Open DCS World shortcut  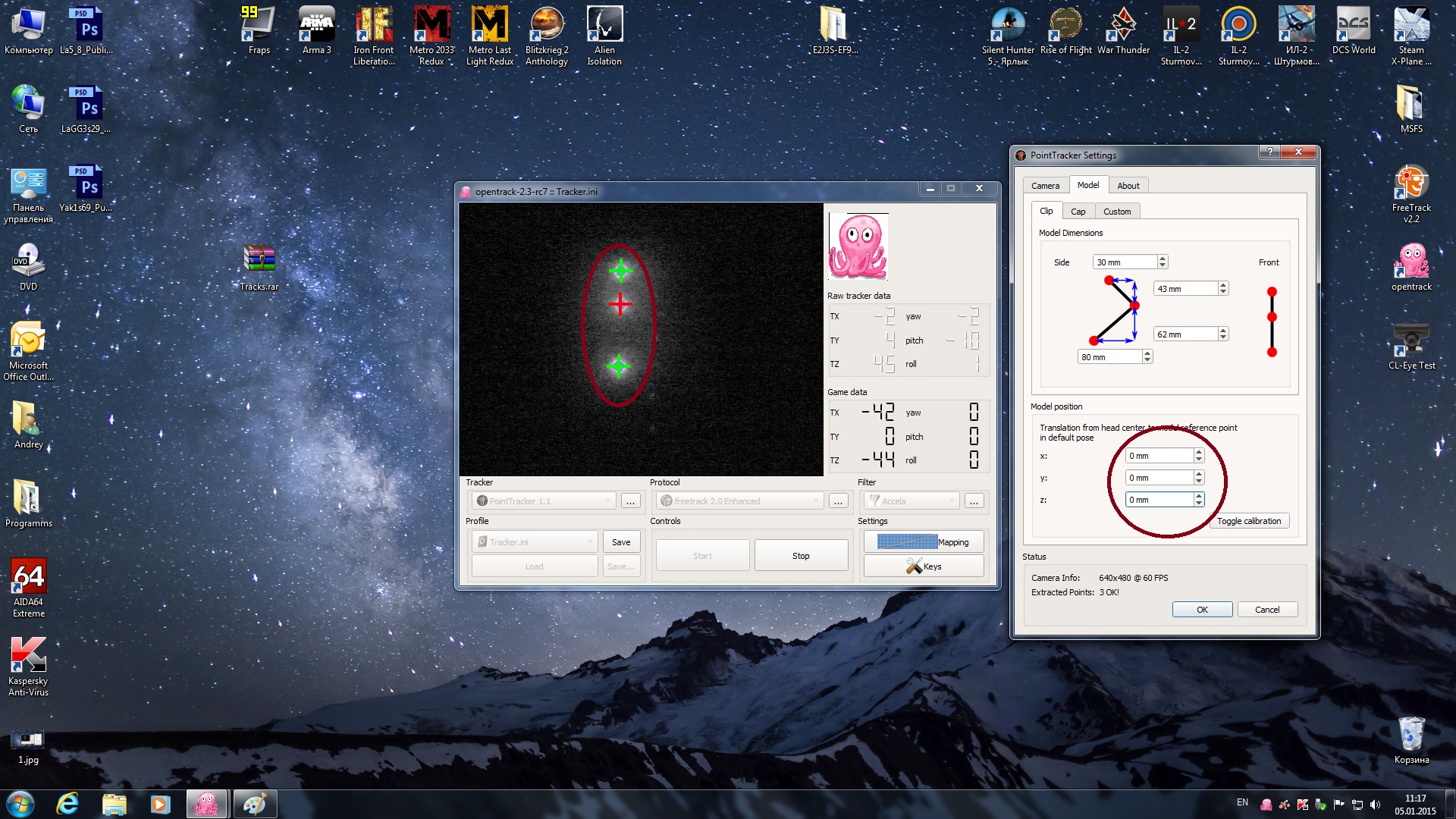1354,30
